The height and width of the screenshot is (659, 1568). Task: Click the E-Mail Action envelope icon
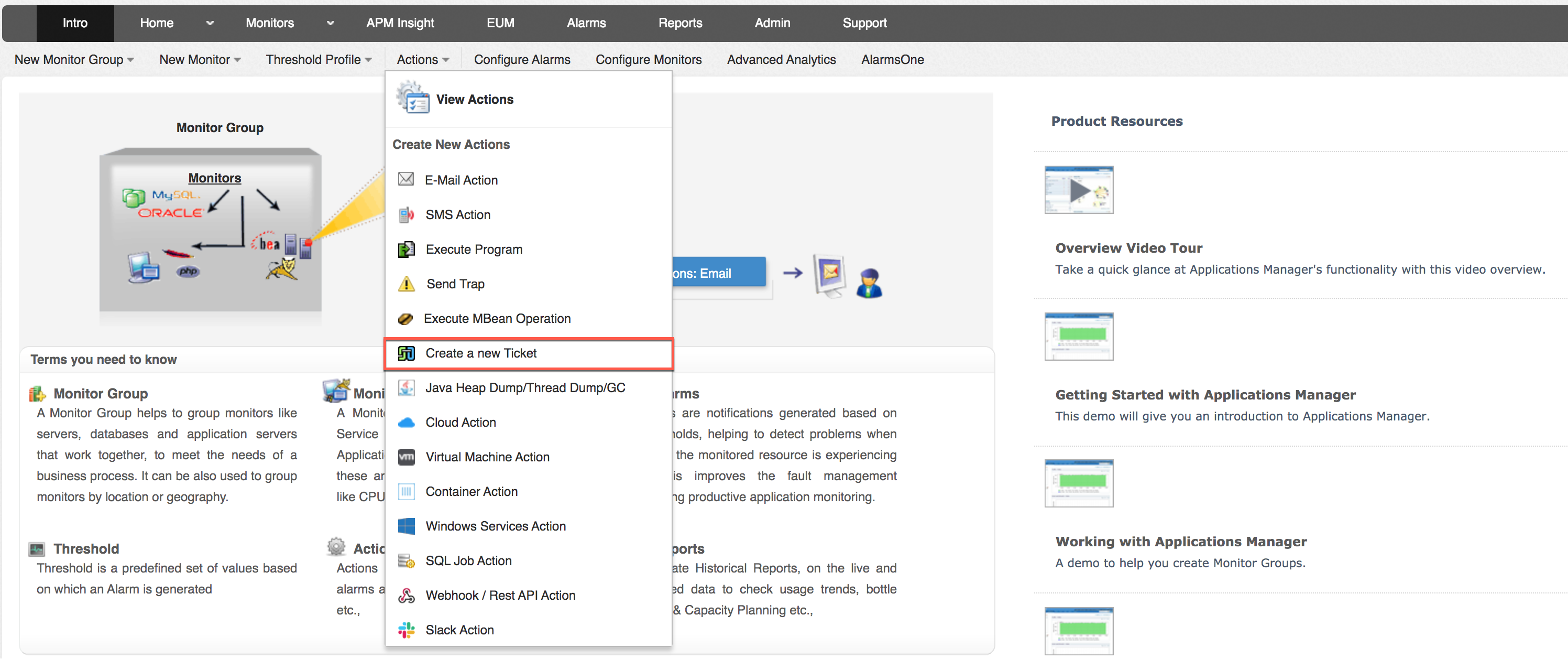point(405,179)
